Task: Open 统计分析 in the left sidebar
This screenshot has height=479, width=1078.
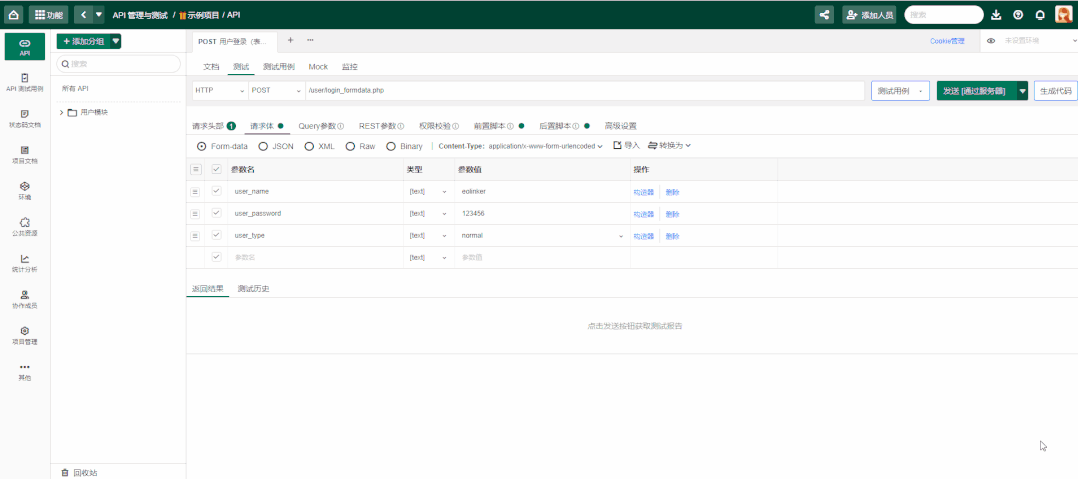Action: [25, 263]
